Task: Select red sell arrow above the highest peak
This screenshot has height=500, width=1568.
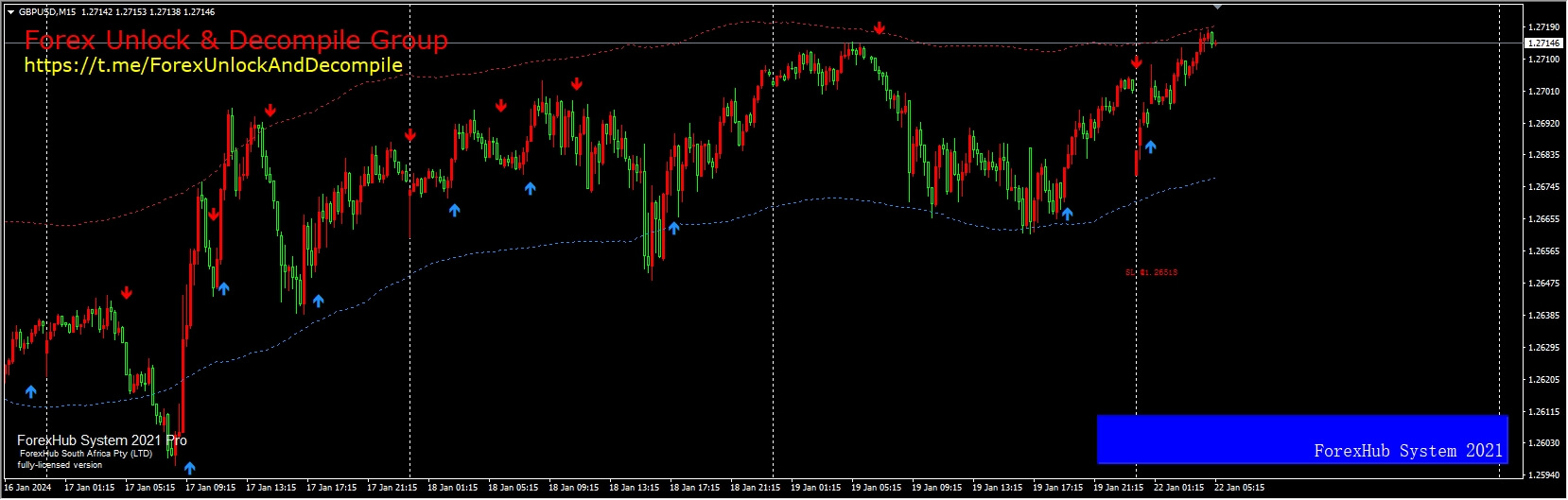Action: pyautogui.click(x=880, y=28)
